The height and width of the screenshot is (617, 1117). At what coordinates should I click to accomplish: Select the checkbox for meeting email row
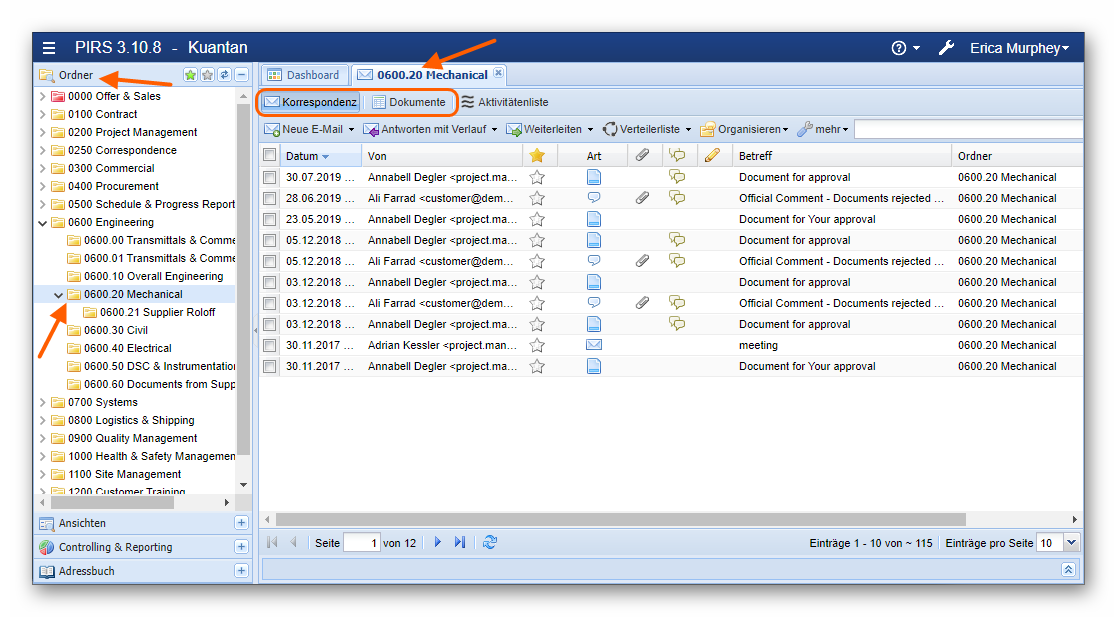[270, 345]
